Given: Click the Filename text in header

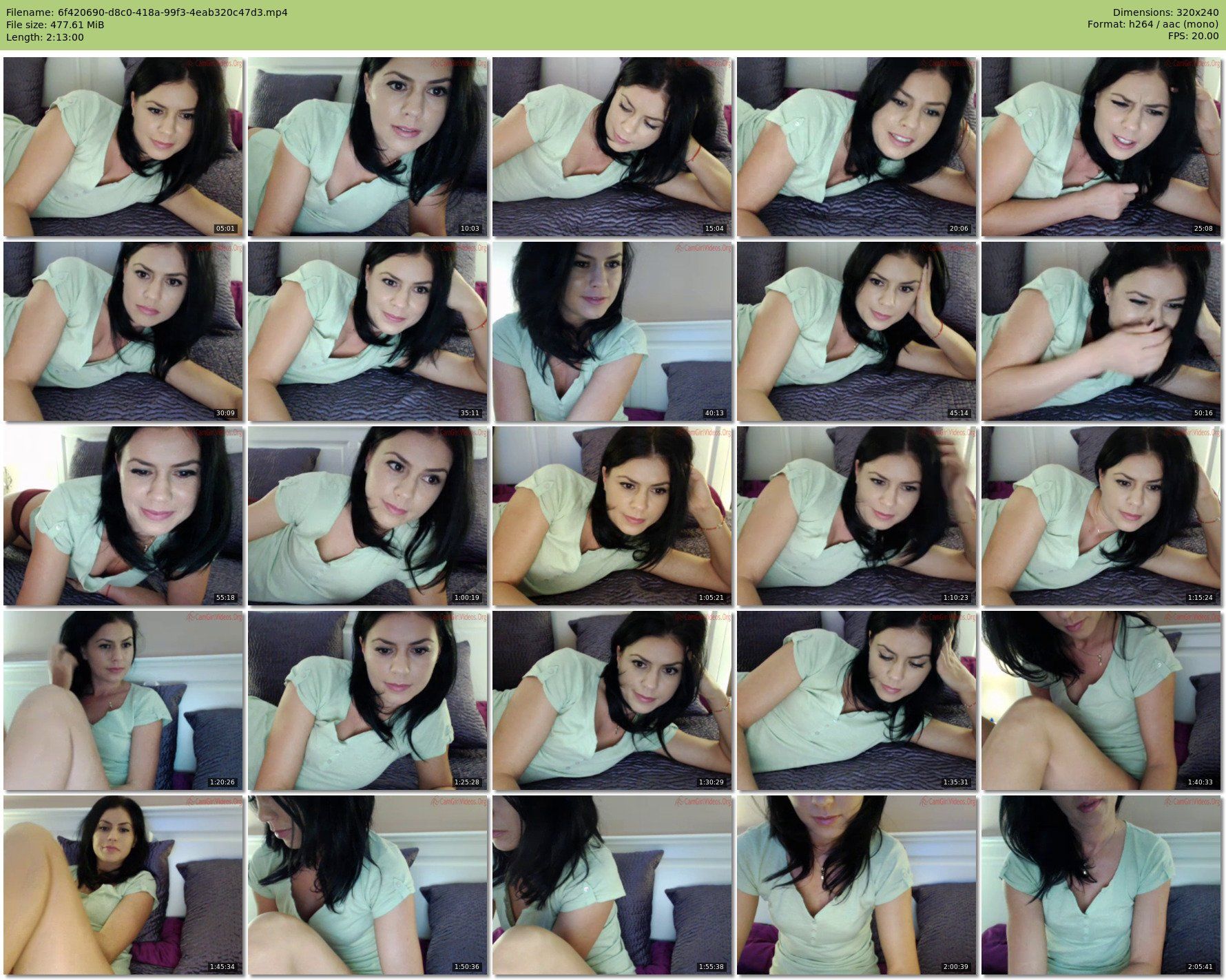Looking at the screenshot, I should pyautogui.click(x=147, y=12).
